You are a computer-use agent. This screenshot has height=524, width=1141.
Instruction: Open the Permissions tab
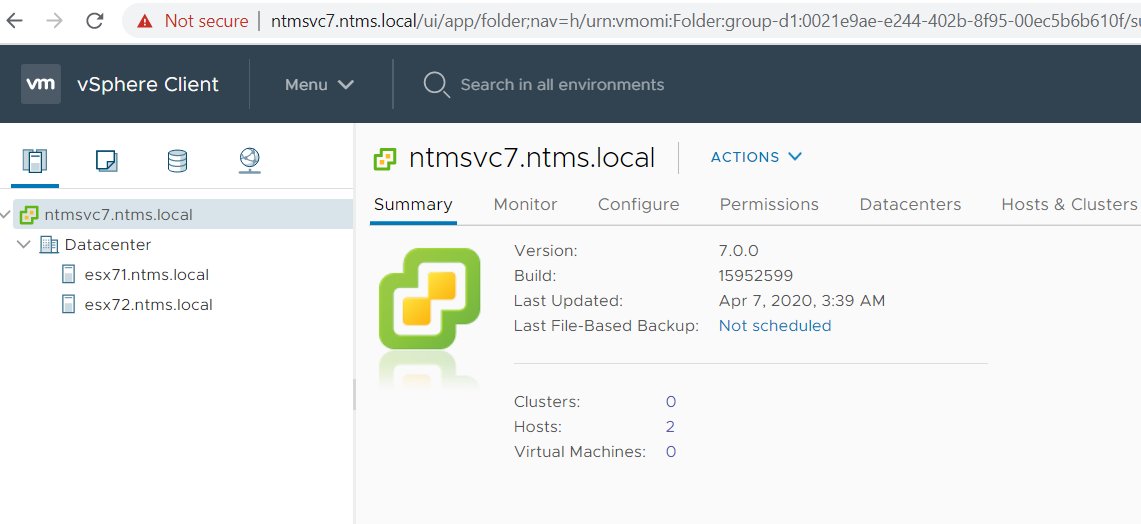pyautogui.click(x=769, y=205)
